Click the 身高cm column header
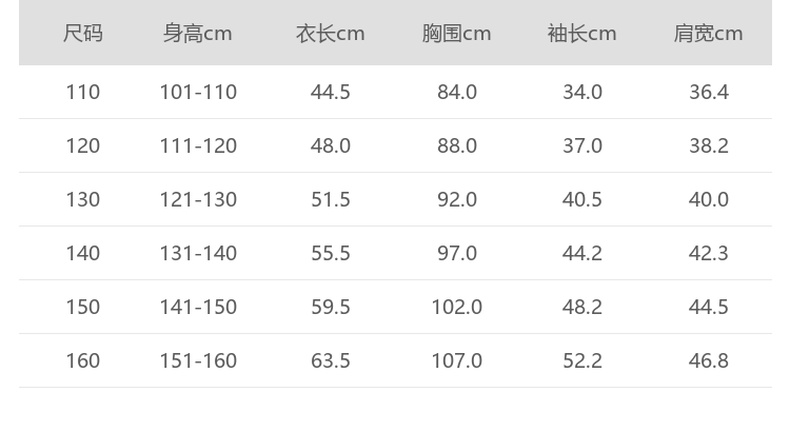Screen dimensions: 790x431 tap(198, 34)
